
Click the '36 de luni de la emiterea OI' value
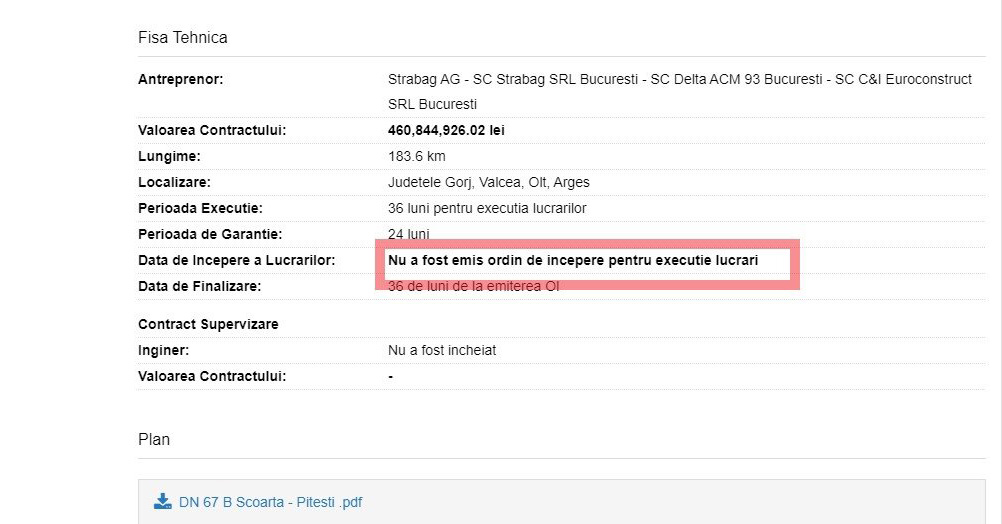(473, 286)
